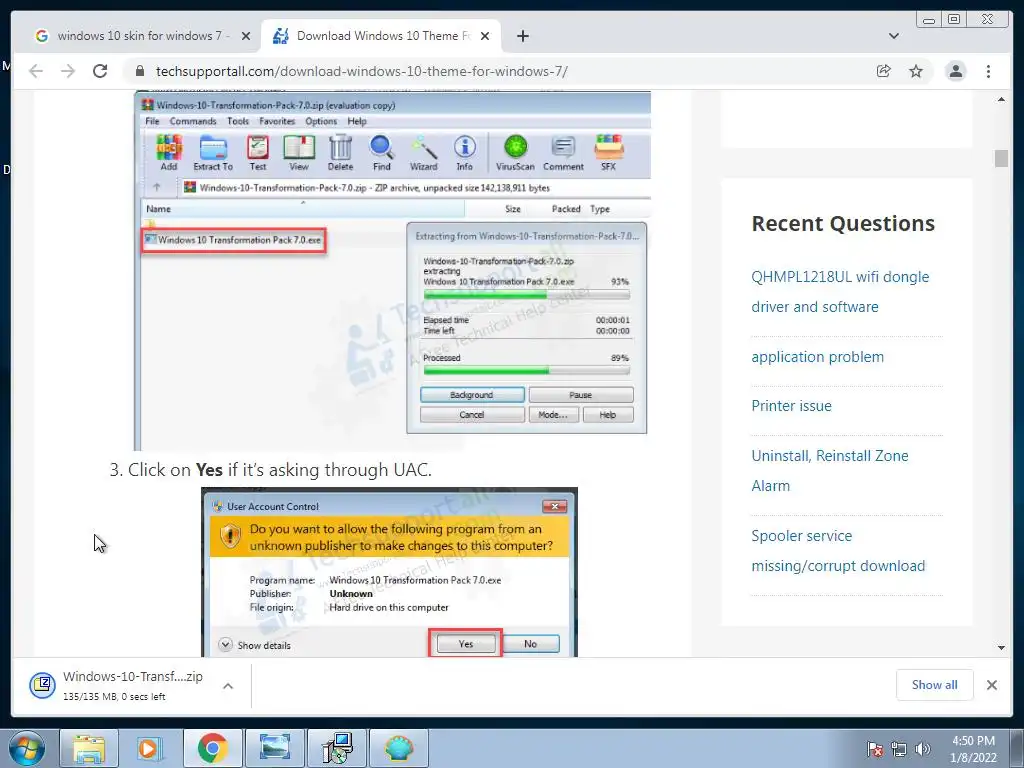Open the Windows Start menu

(x=27, y=748)
